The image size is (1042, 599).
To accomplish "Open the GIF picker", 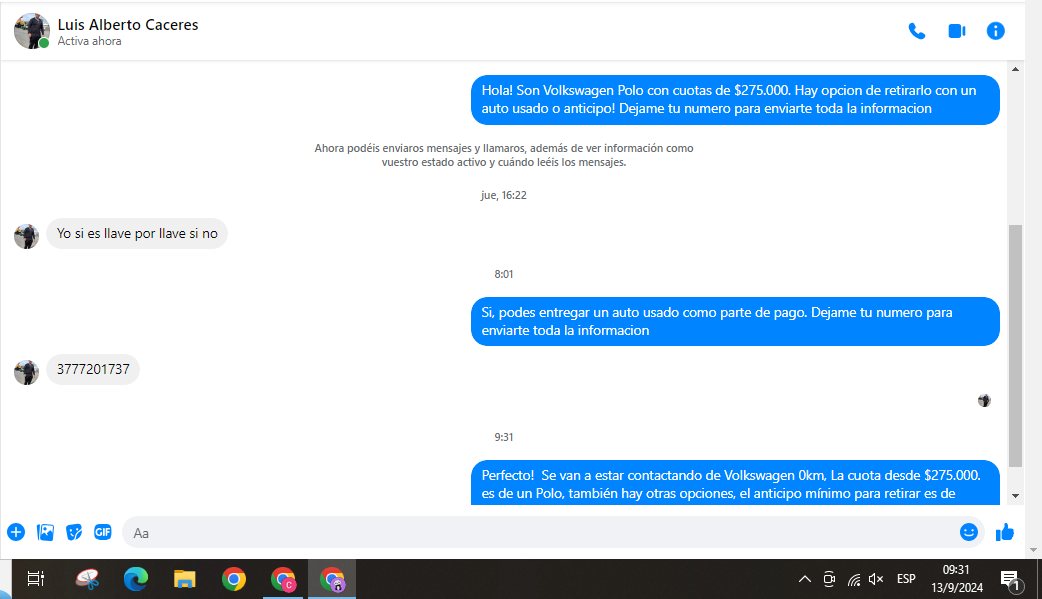I will tap(102, 532).
